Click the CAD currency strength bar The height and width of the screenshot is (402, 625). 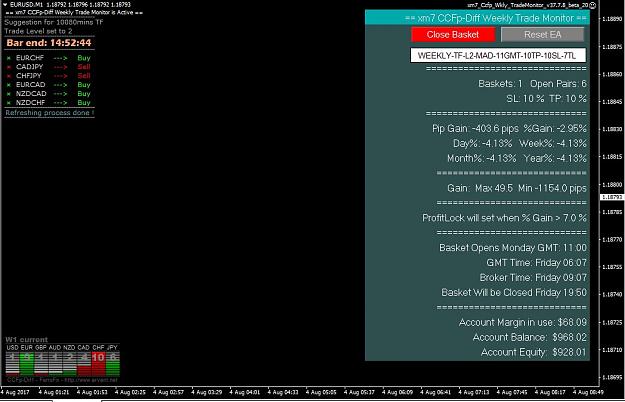84,364
